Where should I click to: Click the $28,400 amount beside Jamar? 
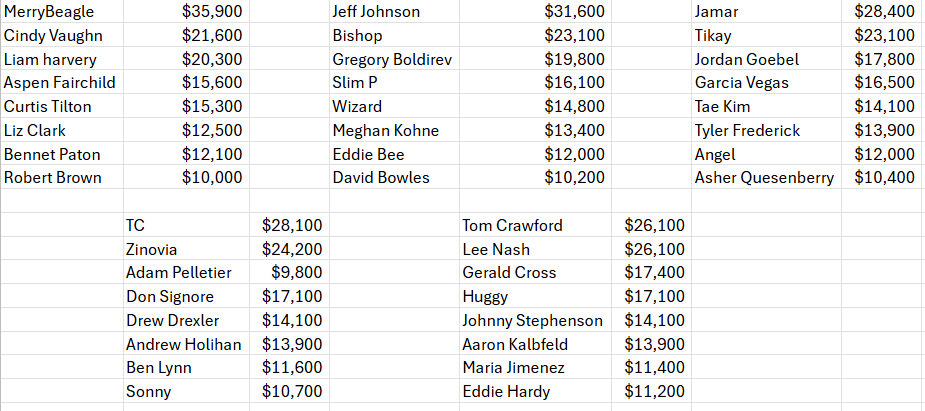pos(884,12)
